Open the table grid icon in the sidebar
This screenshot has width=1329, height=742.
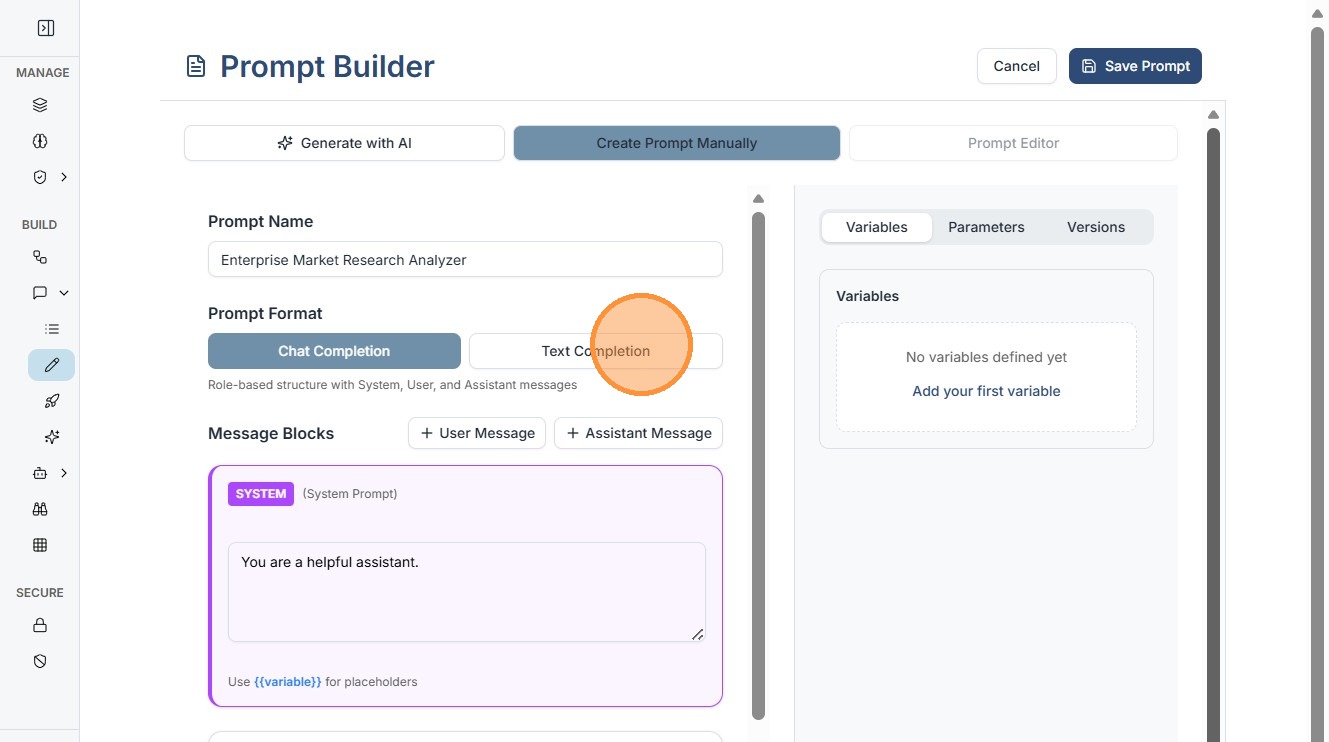pos(40,545)
